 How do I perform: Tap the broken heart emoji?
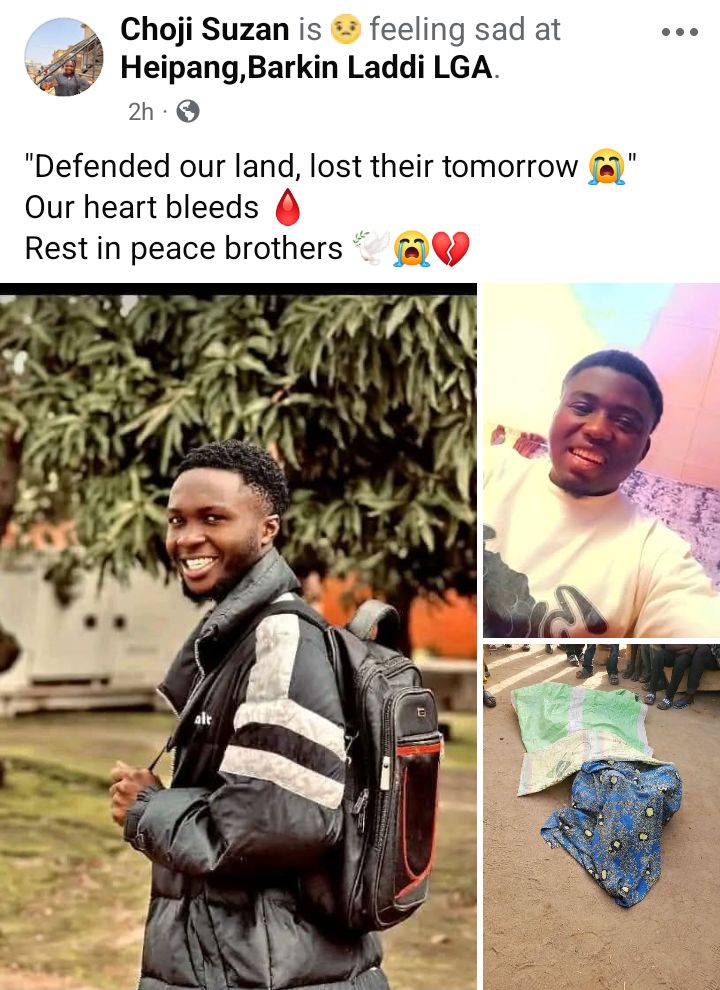tap(451, 249)
